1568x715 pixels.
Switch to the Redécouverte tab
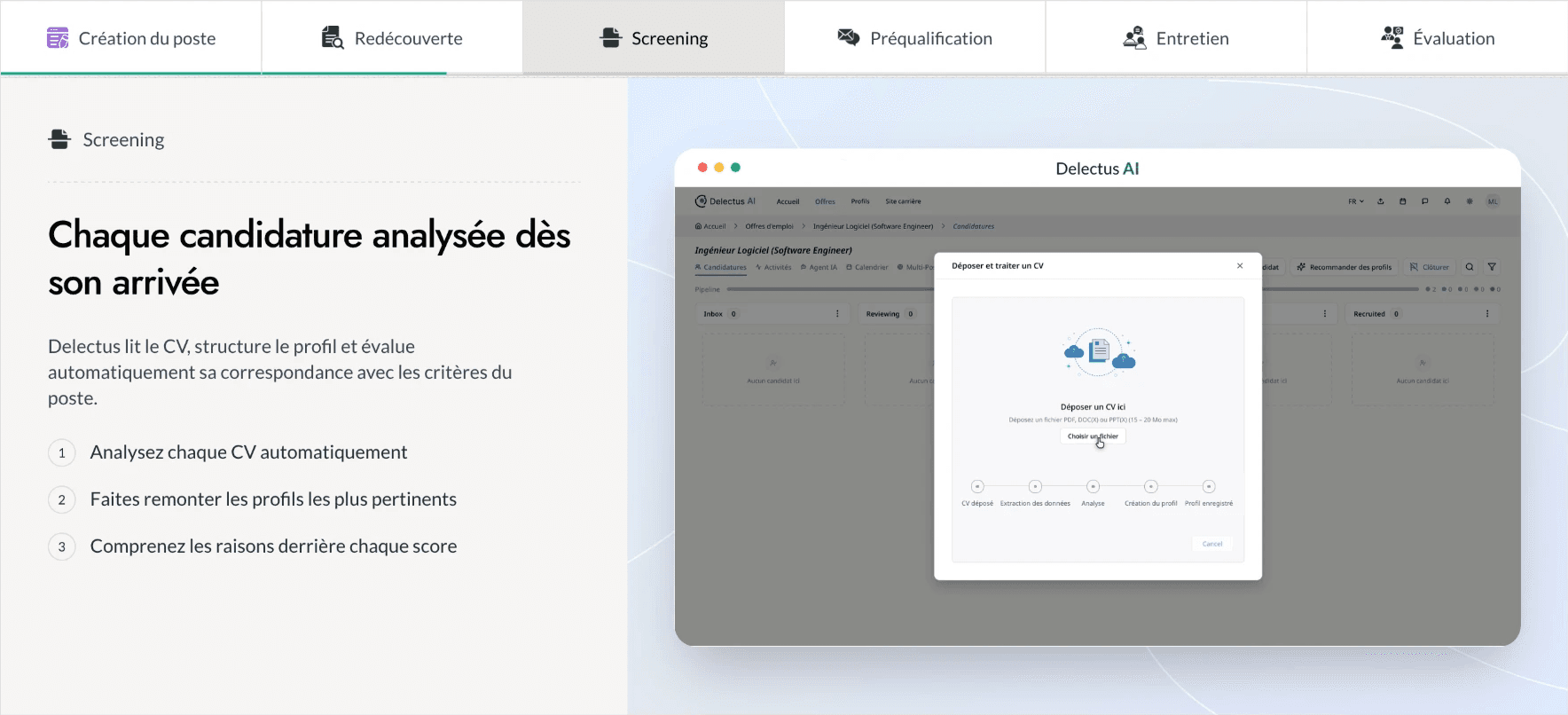392,38
